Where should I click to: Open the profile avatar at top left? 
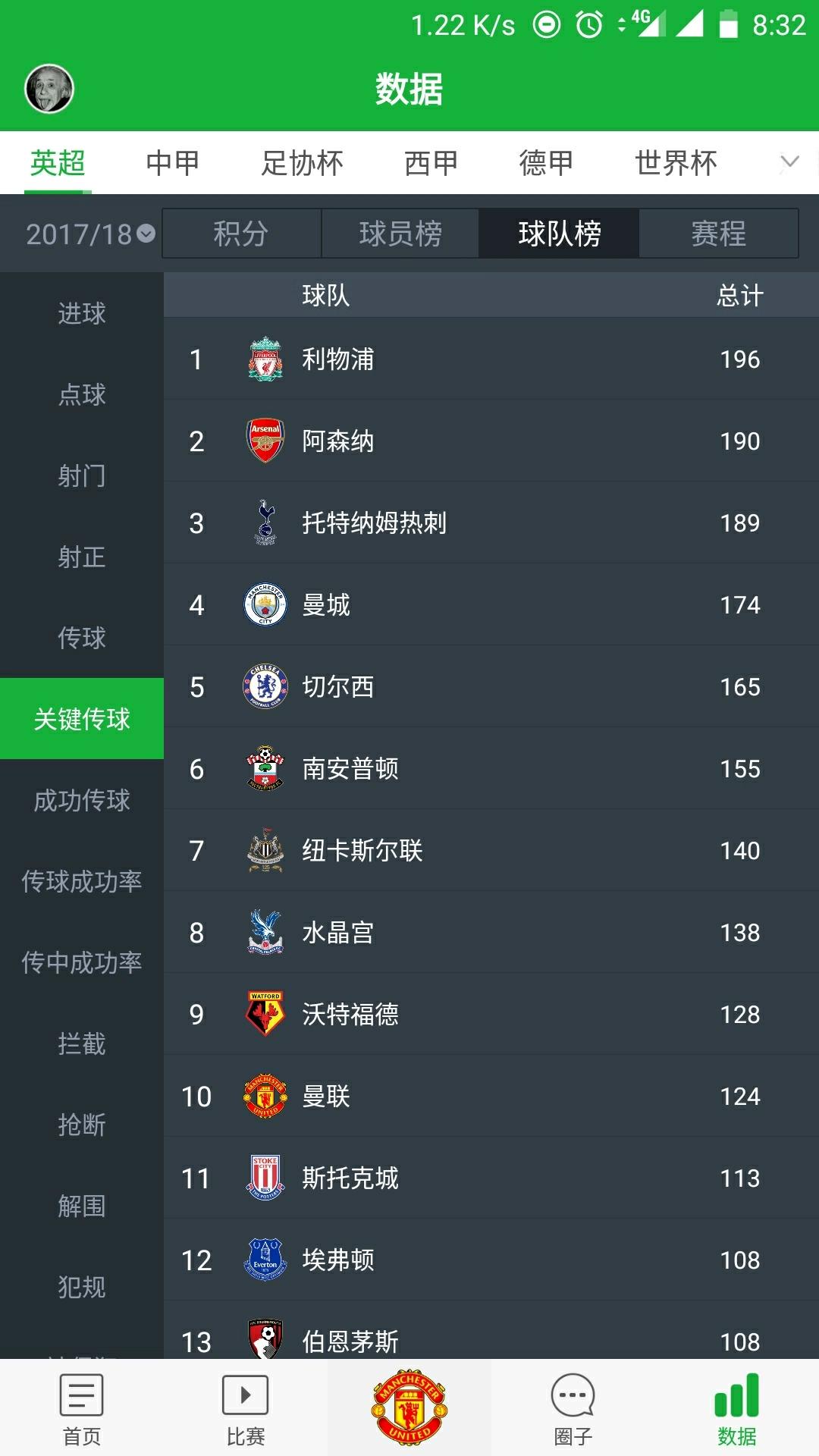point(48,87)
